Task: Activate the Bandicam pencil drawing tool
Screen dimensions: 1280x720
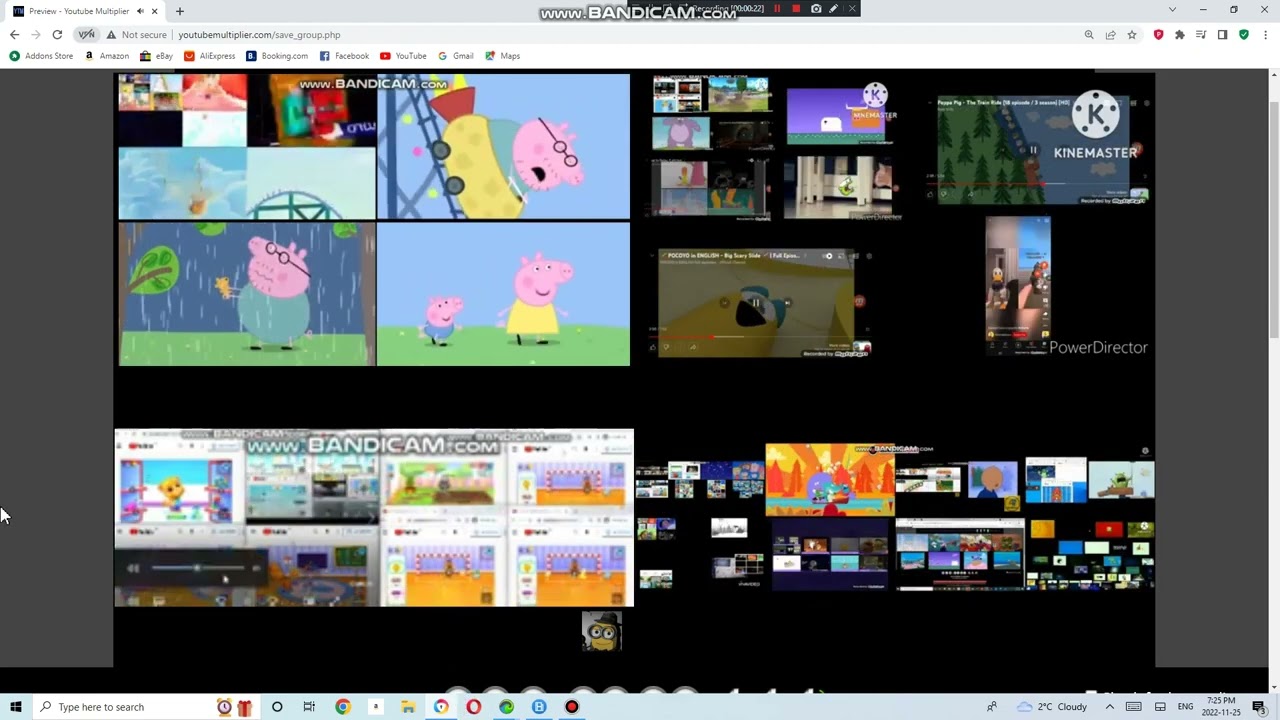Action: click(x=833, y=9)
